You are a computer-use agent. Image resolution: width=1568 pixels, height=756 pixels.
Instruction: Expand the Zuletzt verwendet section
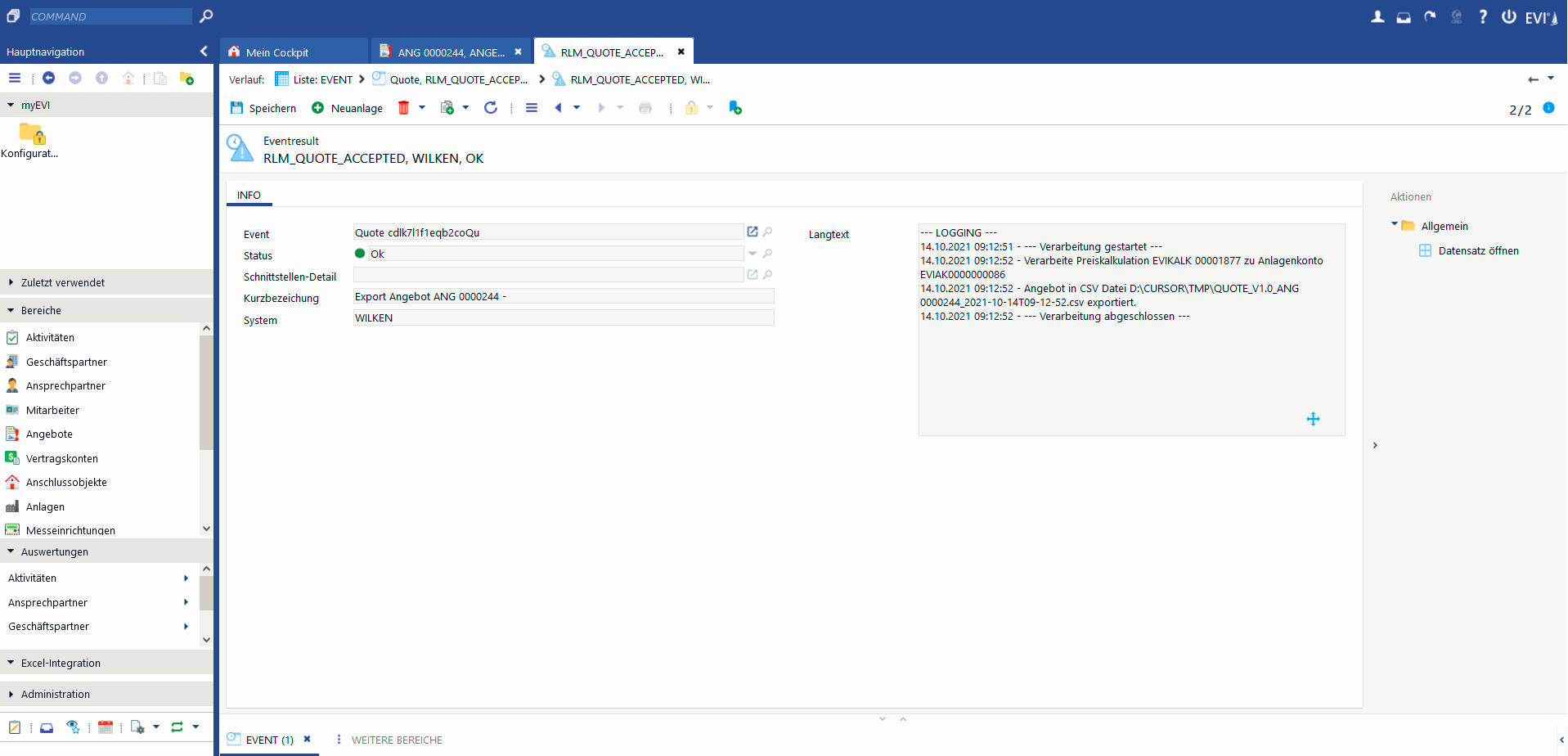(11, 282)
